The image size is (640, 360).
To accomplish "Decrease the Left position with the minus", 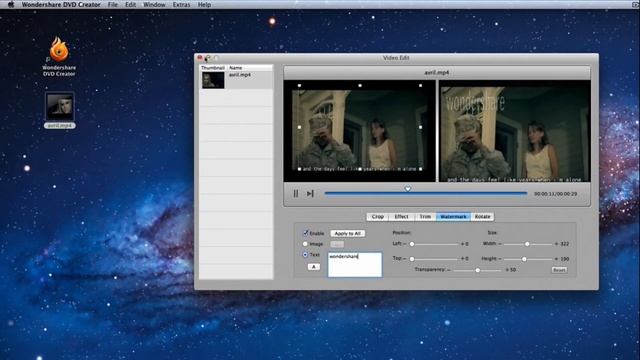I will [405, 244].
